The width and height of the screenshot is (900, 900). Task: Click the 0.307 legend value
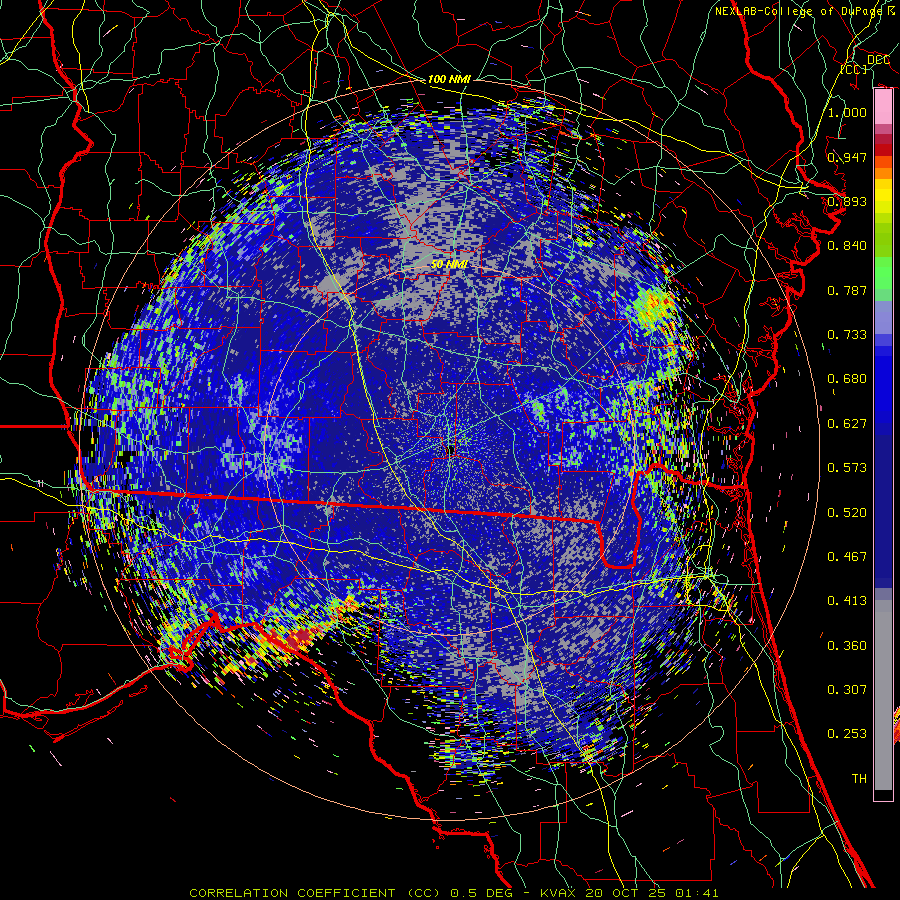coord(847,690)
